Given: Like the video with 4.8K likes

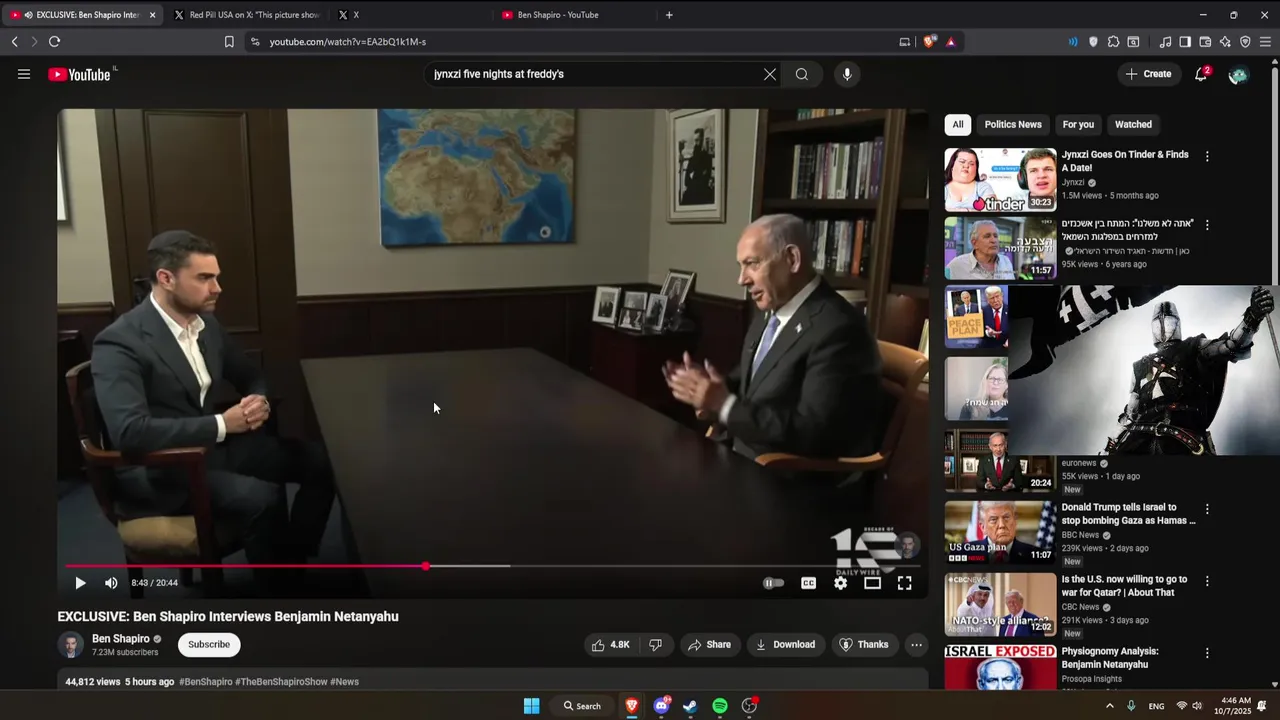Looking at the screenshot, I should click(611, 645).
